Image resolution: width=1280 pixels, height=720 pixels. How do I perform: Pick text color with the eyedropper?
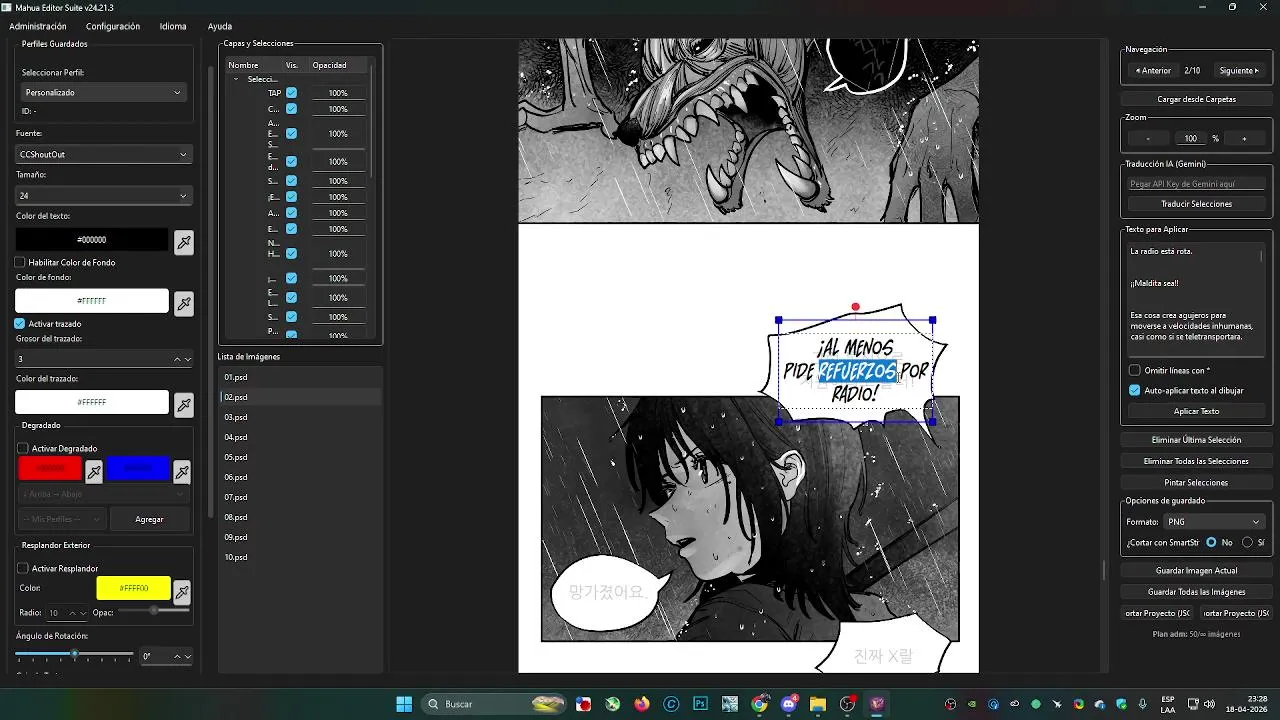coord(184,241)
